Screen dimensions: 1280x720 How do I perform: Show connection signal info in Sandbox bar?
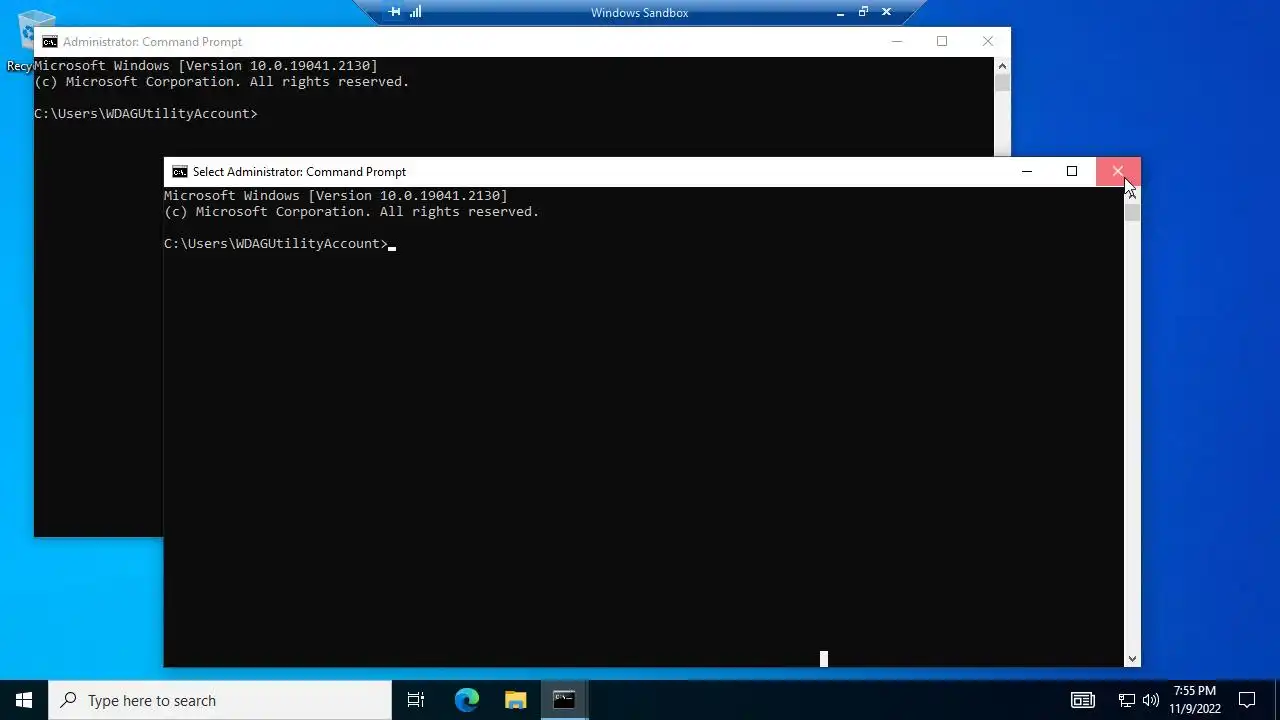[x=416, y=12]
